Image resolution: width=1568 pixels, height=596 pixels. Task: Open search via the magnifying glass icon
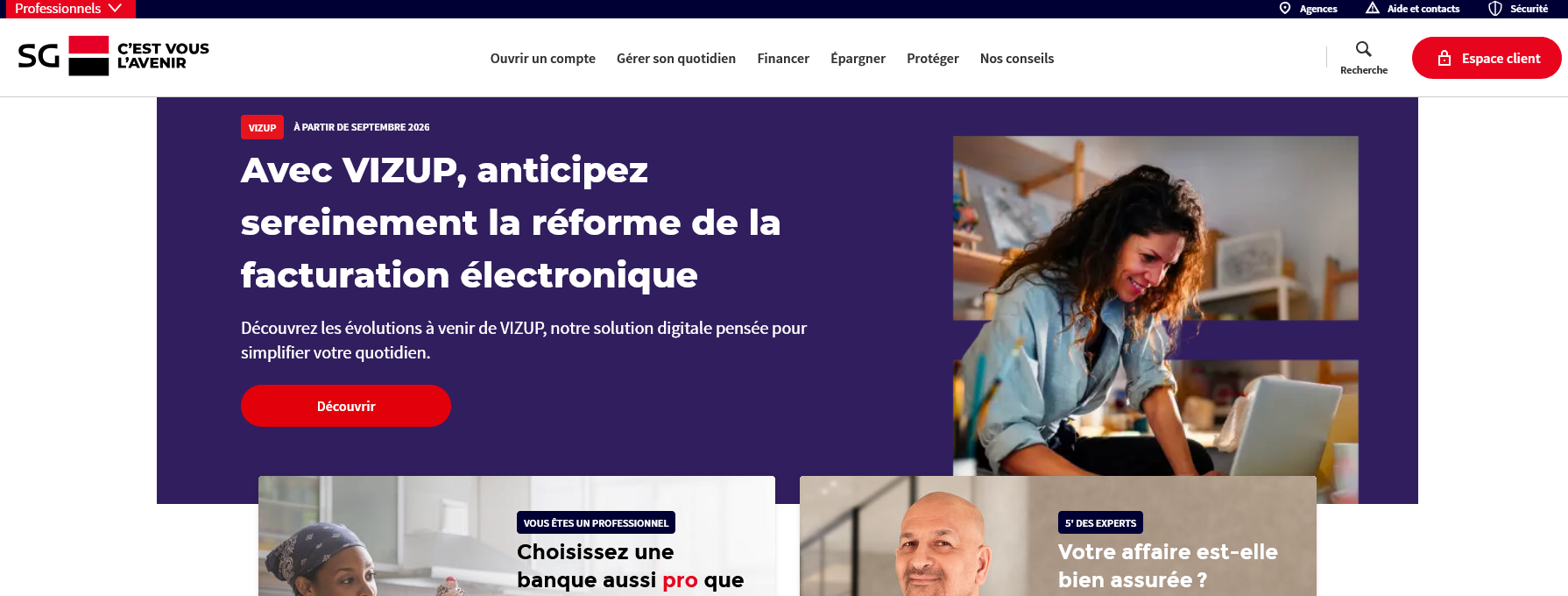(1364, 49)
